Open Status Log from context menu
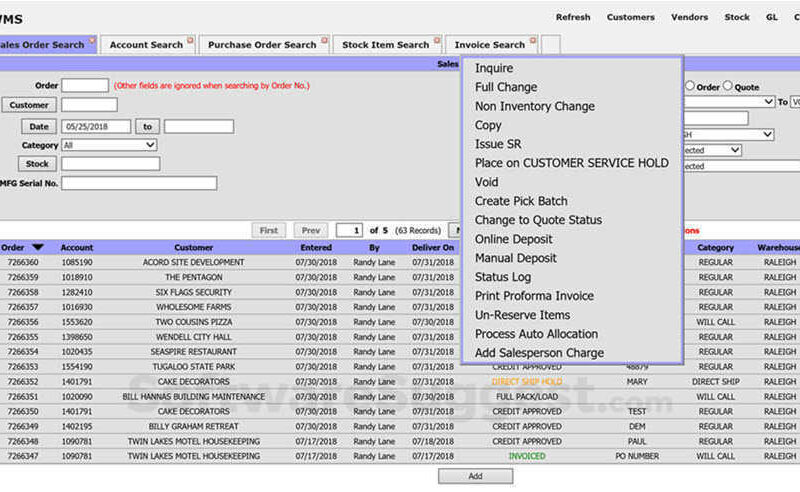Viewport: 800px width, 492px height. coord(503,277)
